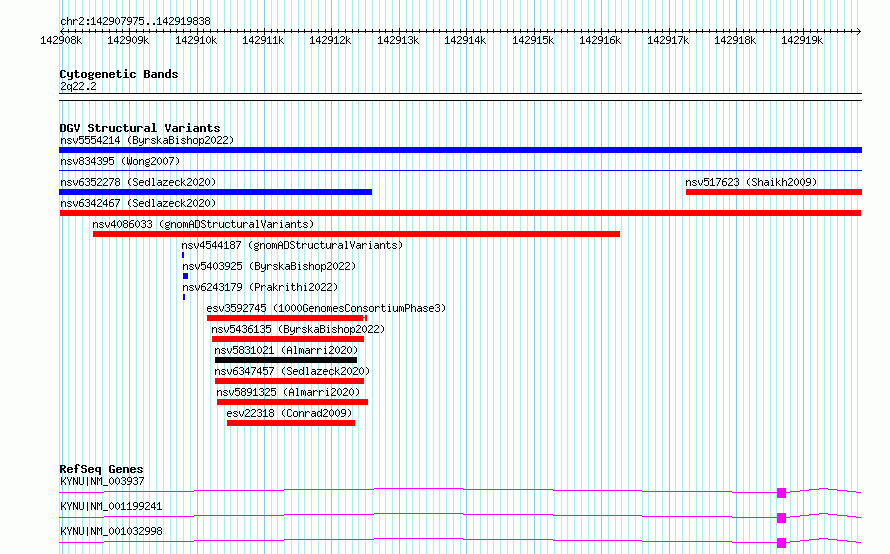Click the black nsv5831021 variant bar
Image resolution: width=890 pixels, height=554 pixels.
(286, 360)
